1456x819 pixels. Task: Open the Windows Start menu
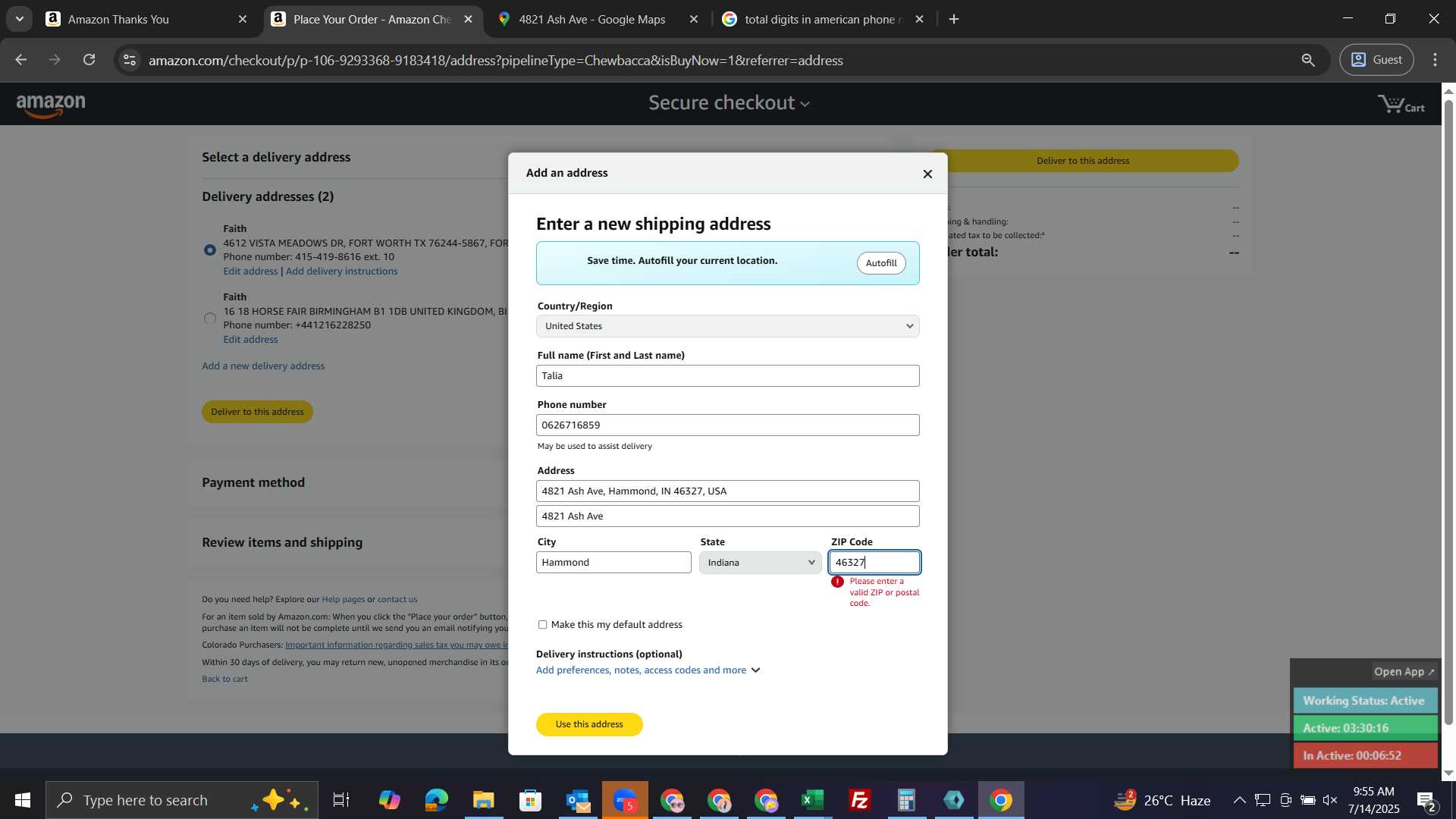tap(22, 800)
